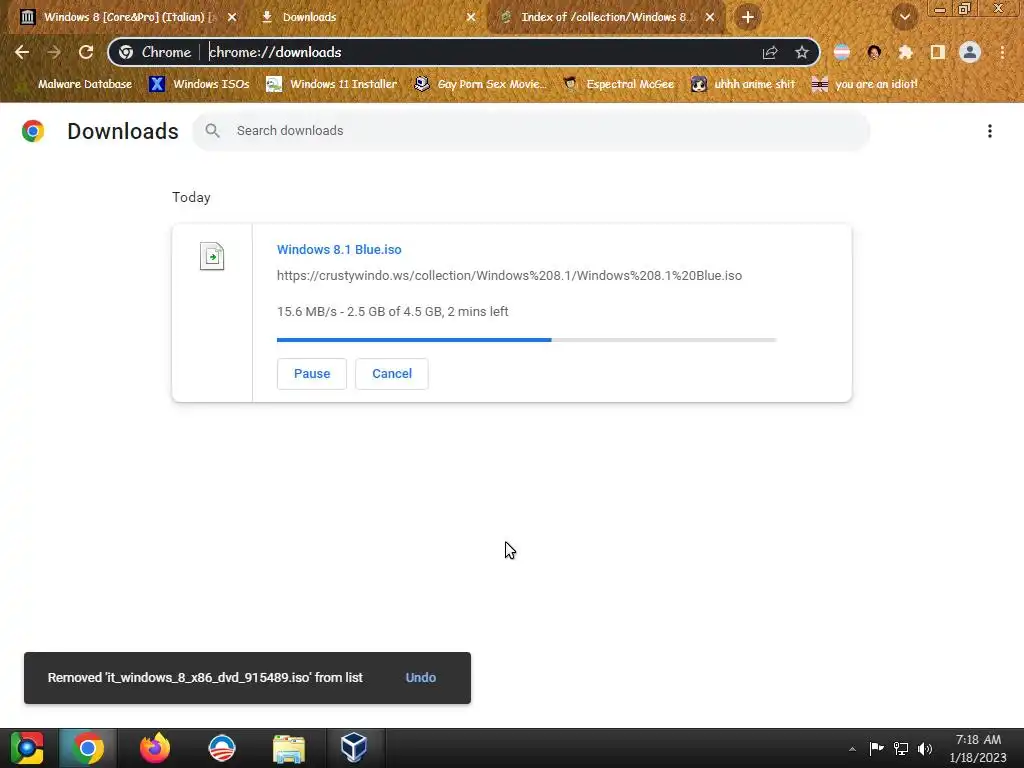This screenshot has width=1024, height=768.
Task: Switch to Windows 8 [Core&Pro] (Italian) tab
Action: coord(129,17)
